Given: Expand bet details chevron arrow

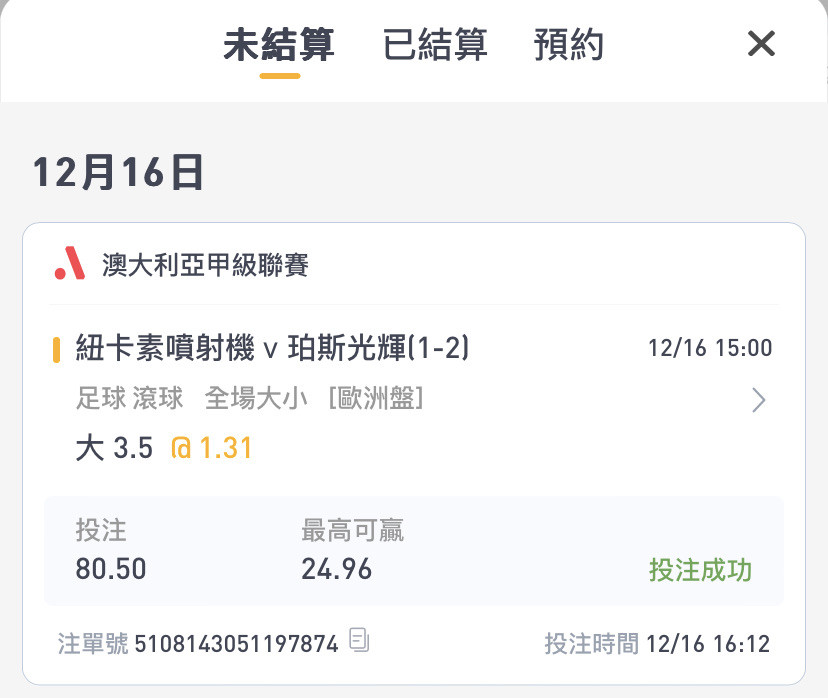Looking at the screenshot, I should click(759, 400).
